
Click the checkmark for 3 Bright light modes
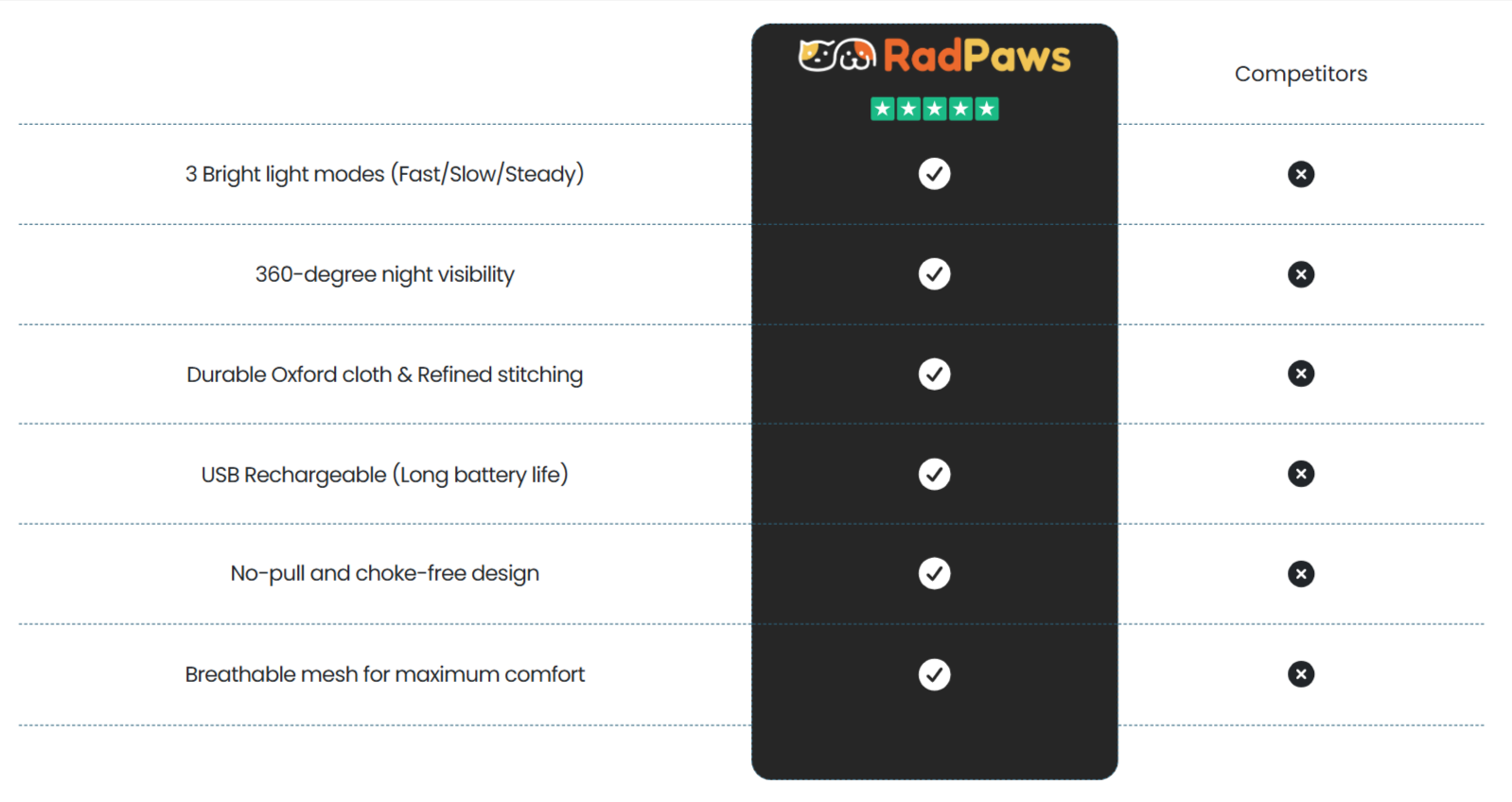click(x=934, y=174)
